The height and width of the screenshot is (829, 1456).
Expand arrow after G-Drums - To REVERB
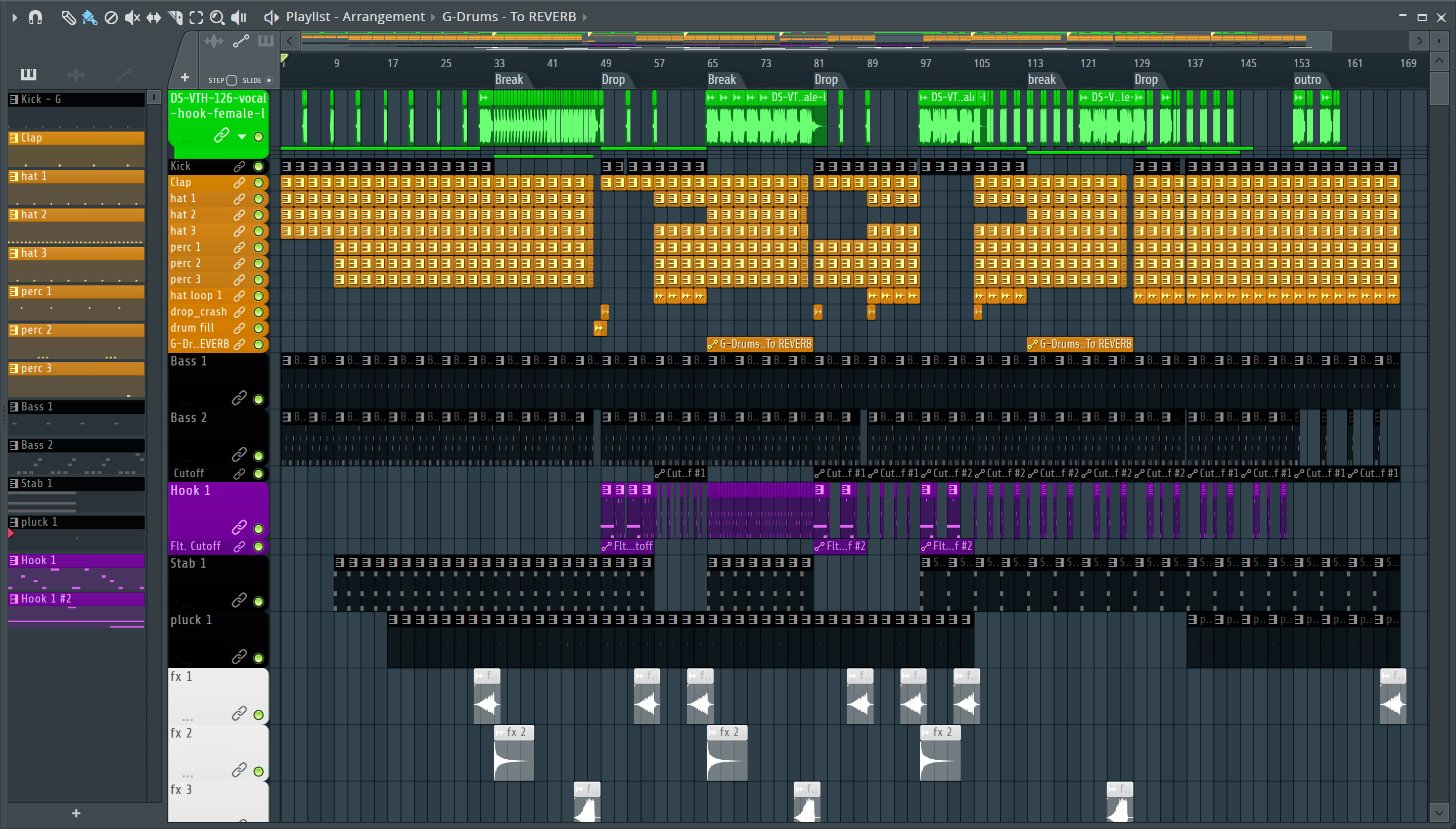[585, 17]
